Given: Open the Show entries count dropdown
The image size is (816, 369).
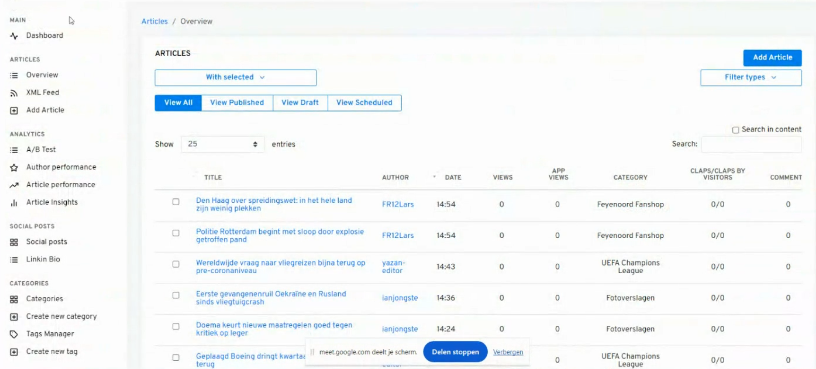Looking at the screenshot, I should (223, 144).
